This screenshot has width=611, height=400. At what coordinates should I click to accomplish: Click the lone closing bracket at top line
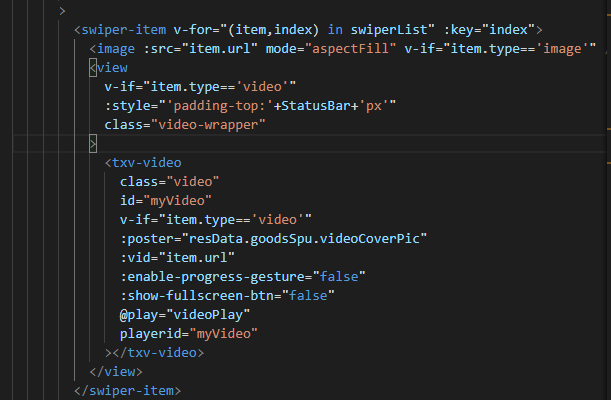pos(62,11)
